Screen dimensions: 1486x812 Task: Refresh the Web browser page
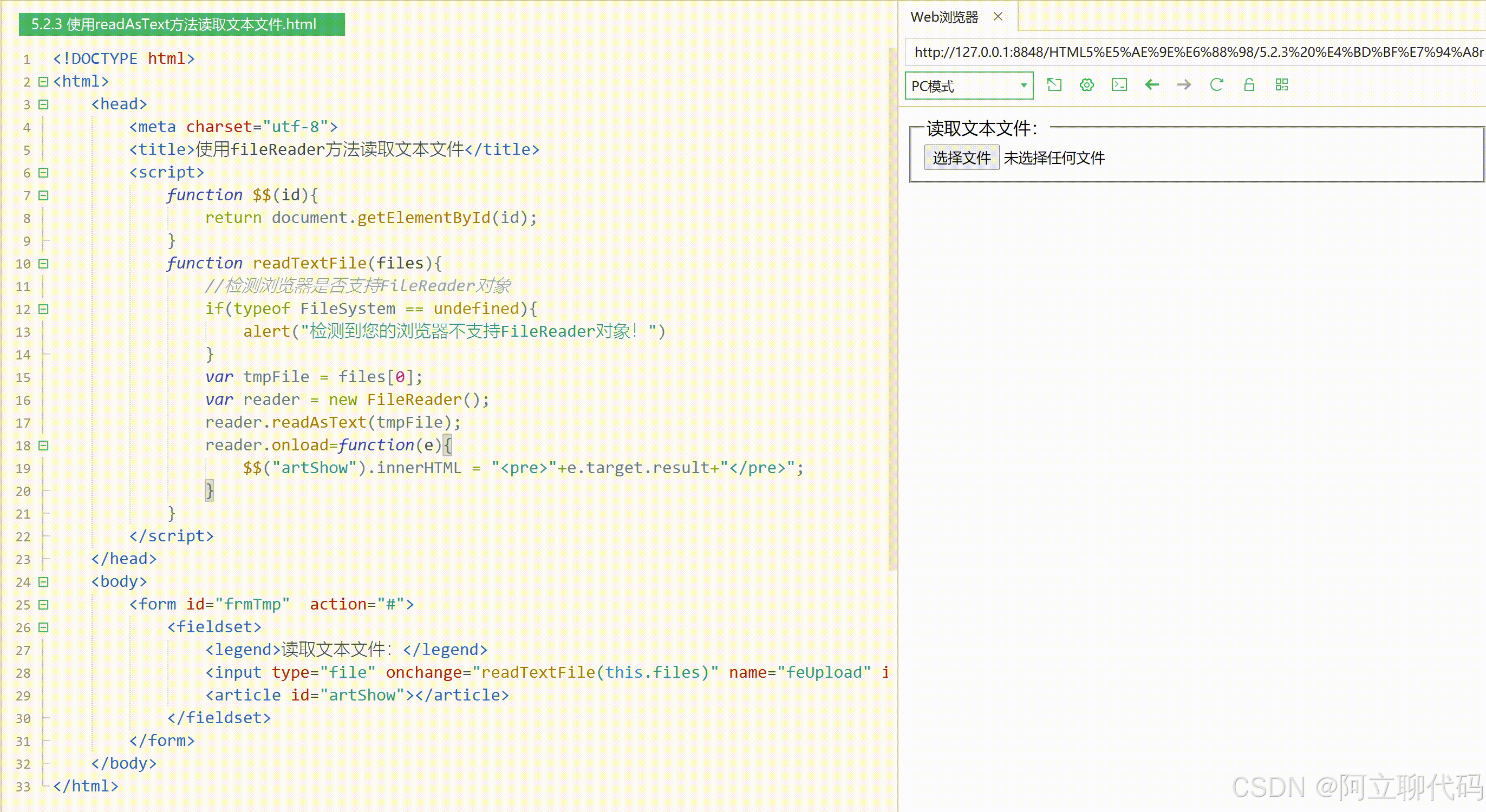click(1217, 85)
